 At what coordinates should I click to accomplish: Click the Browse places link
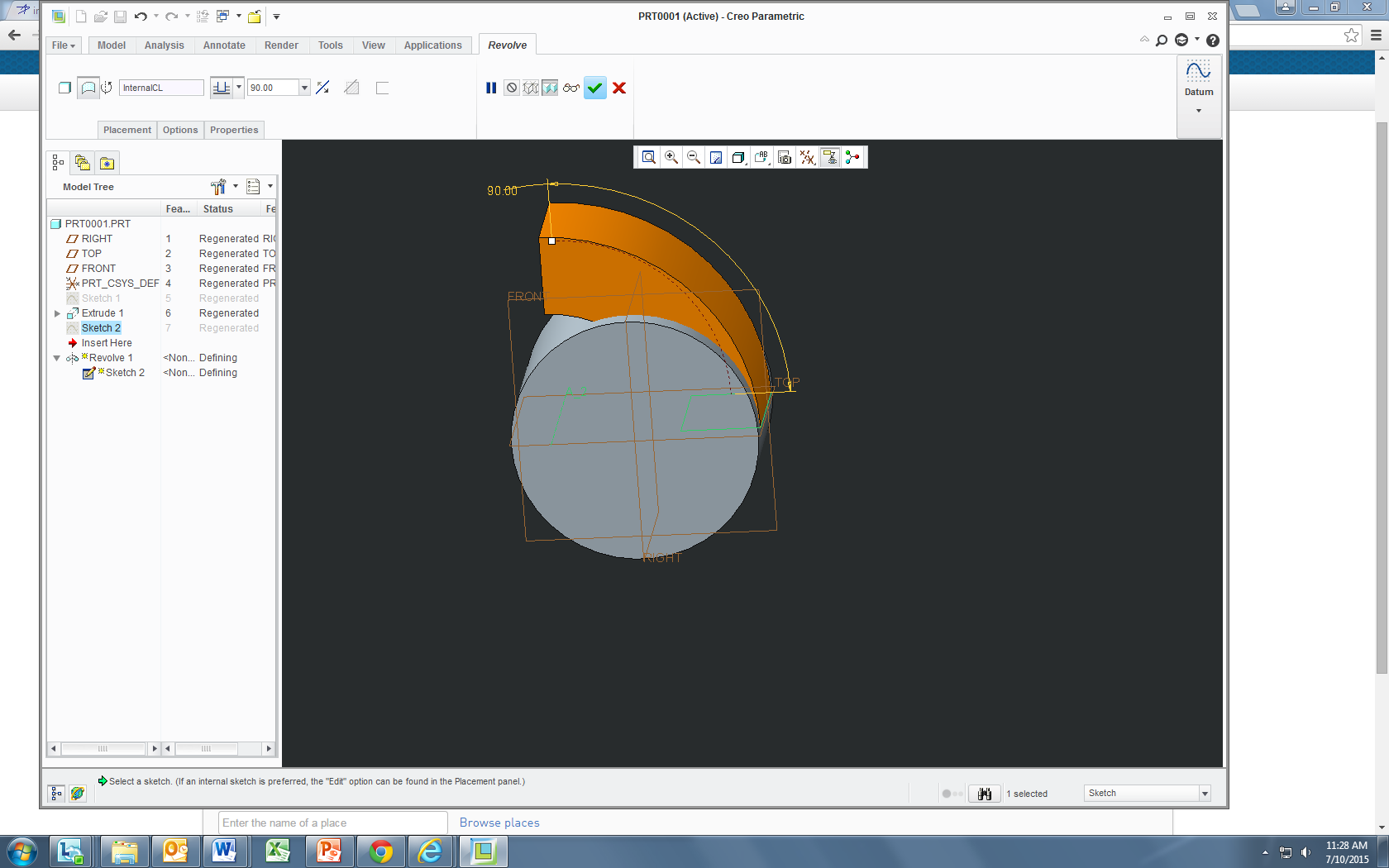(499, 823)
